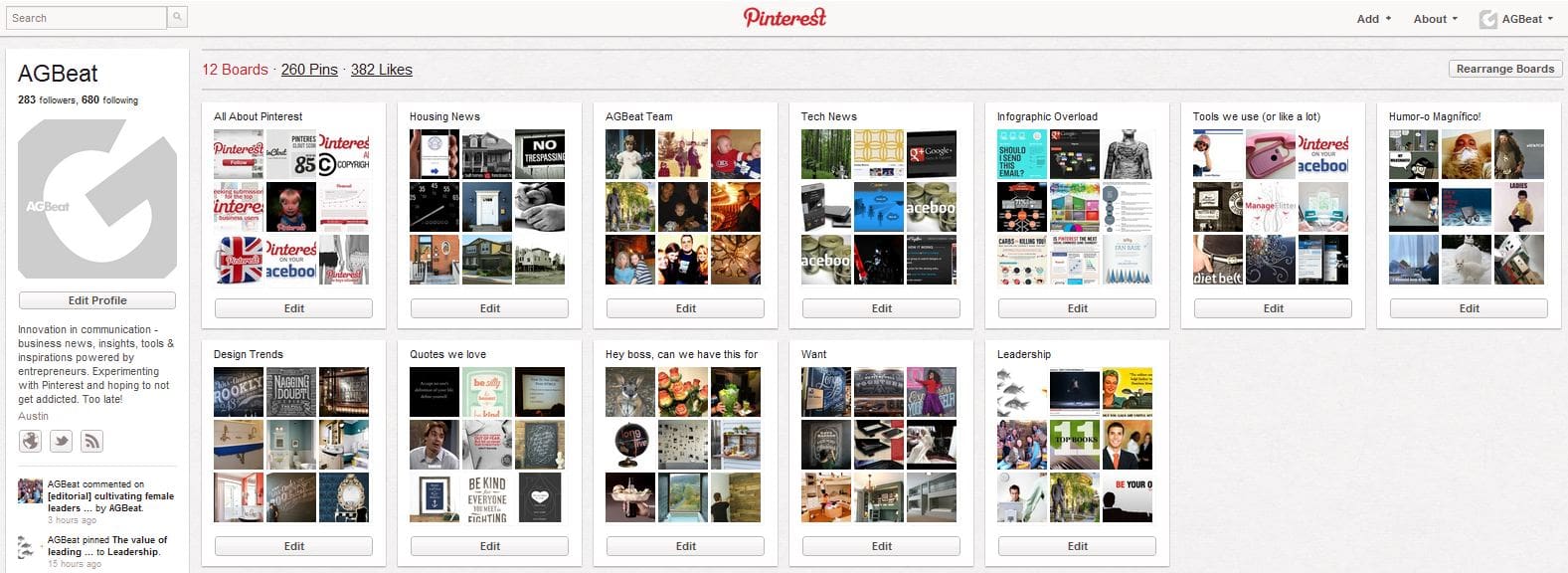1568x573 pixels.
Task: Open the website globe icon link
Action: point(31,441)
